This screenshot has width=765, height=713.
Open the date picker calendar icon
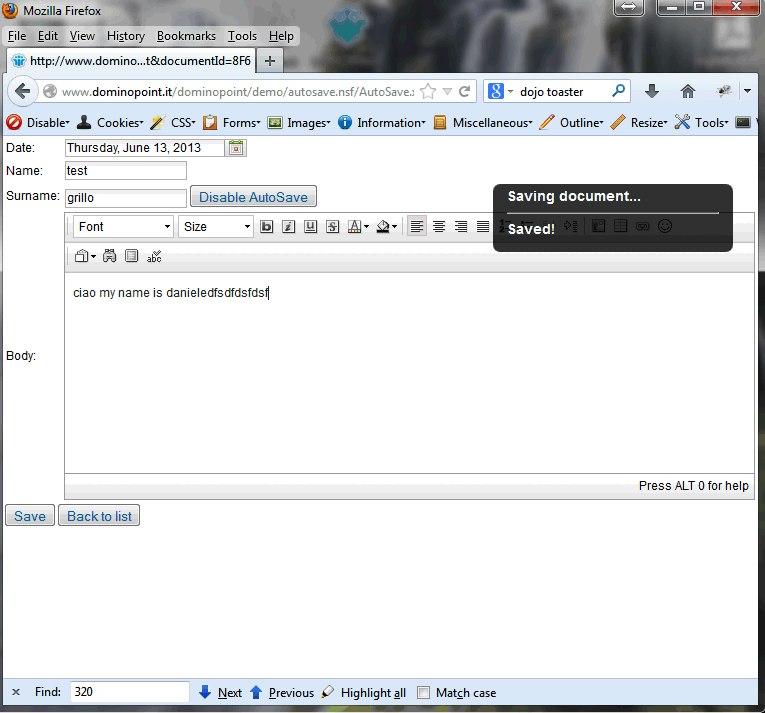tap(236, 148)
